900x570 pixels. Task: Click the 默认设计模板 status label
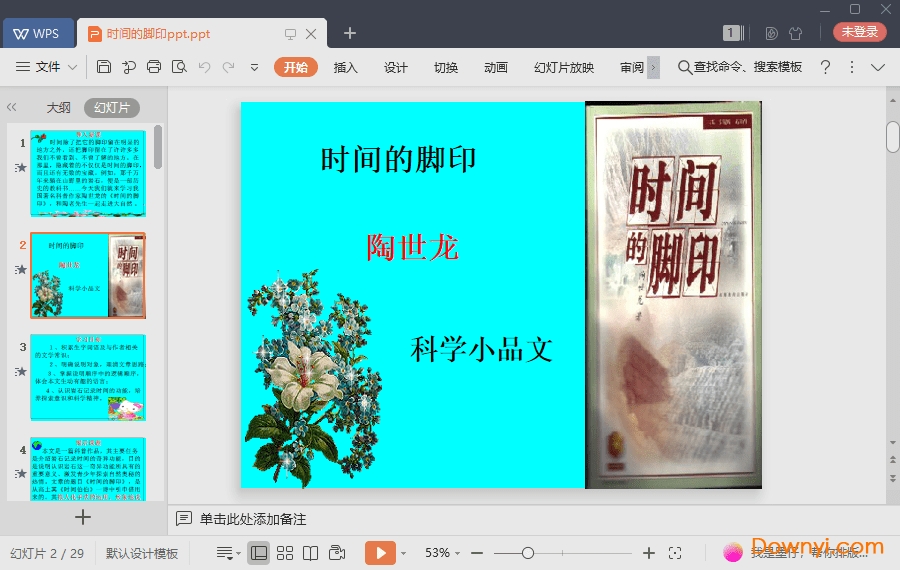(x=142, y=553)
